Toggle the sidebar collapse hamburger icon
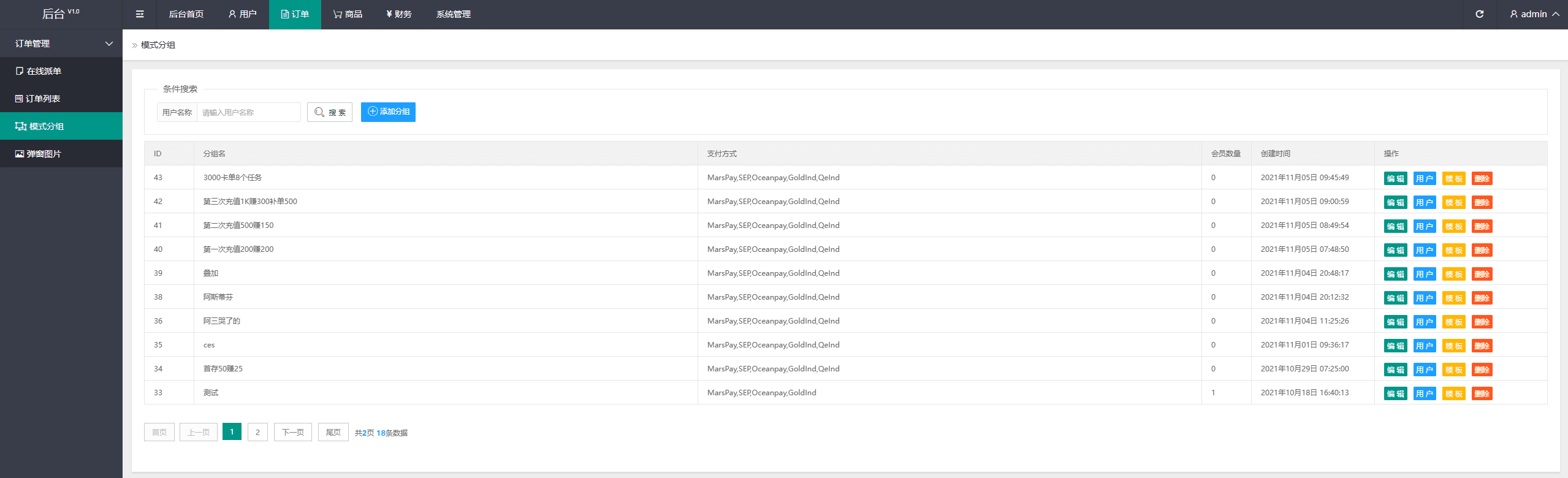Viewport: 1568px width, 478px height. (x=140, y=14)
